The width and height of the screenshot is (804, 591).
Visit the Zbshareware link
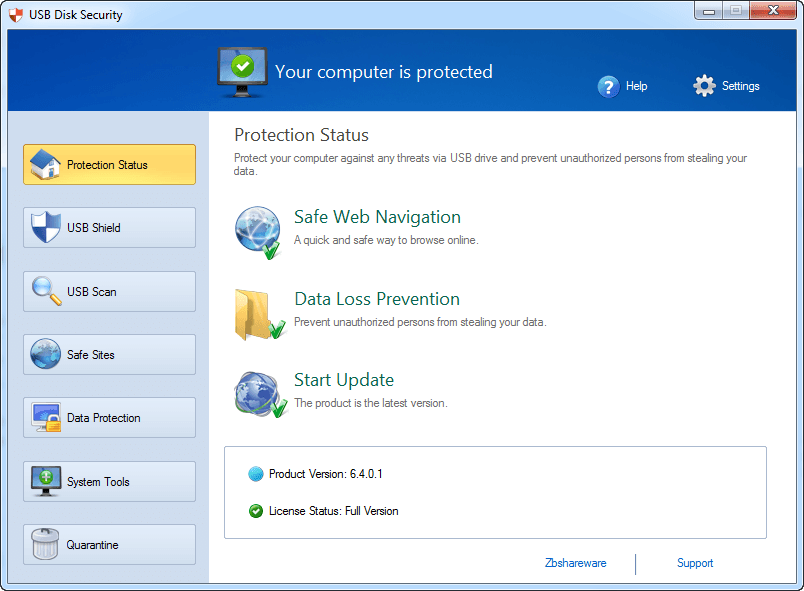click(x=575, y=563)
